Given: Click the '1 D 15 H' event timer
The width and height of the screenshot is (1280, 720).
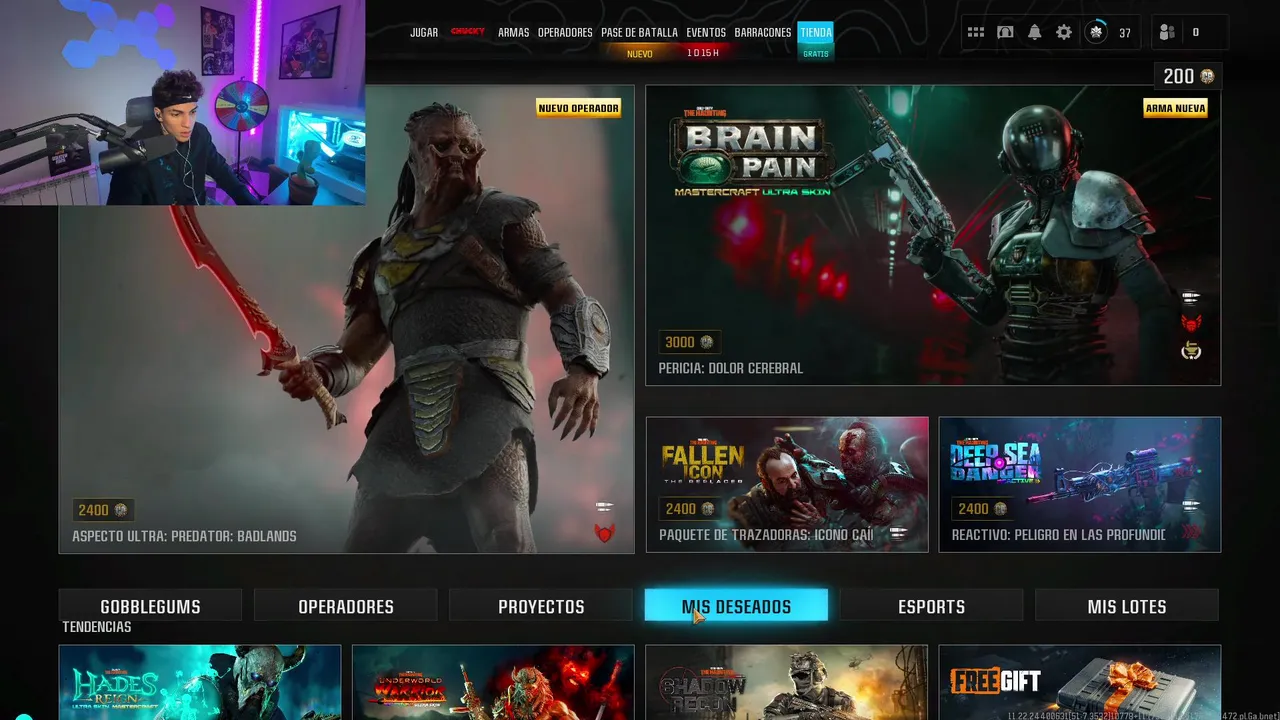Looking at the screenshot, I should point(703,53).
